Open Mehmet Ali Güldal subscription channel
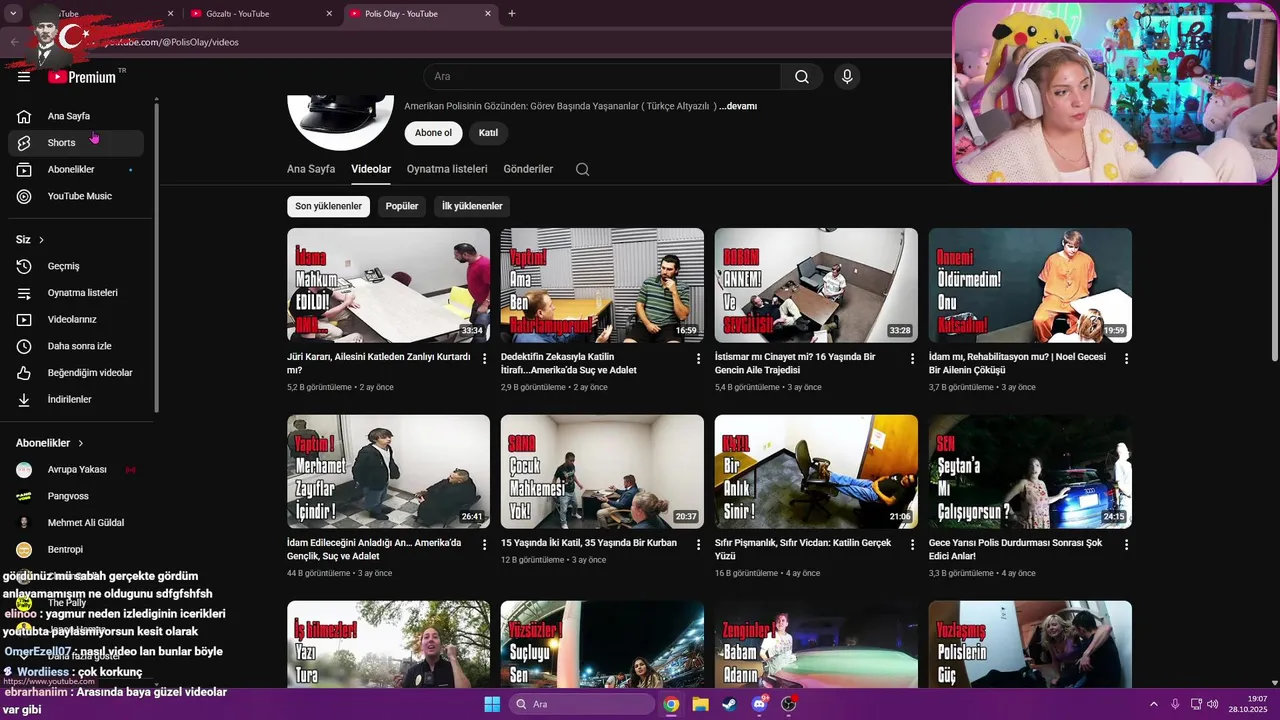This screenshot has height=720, width=1280. 76,523
